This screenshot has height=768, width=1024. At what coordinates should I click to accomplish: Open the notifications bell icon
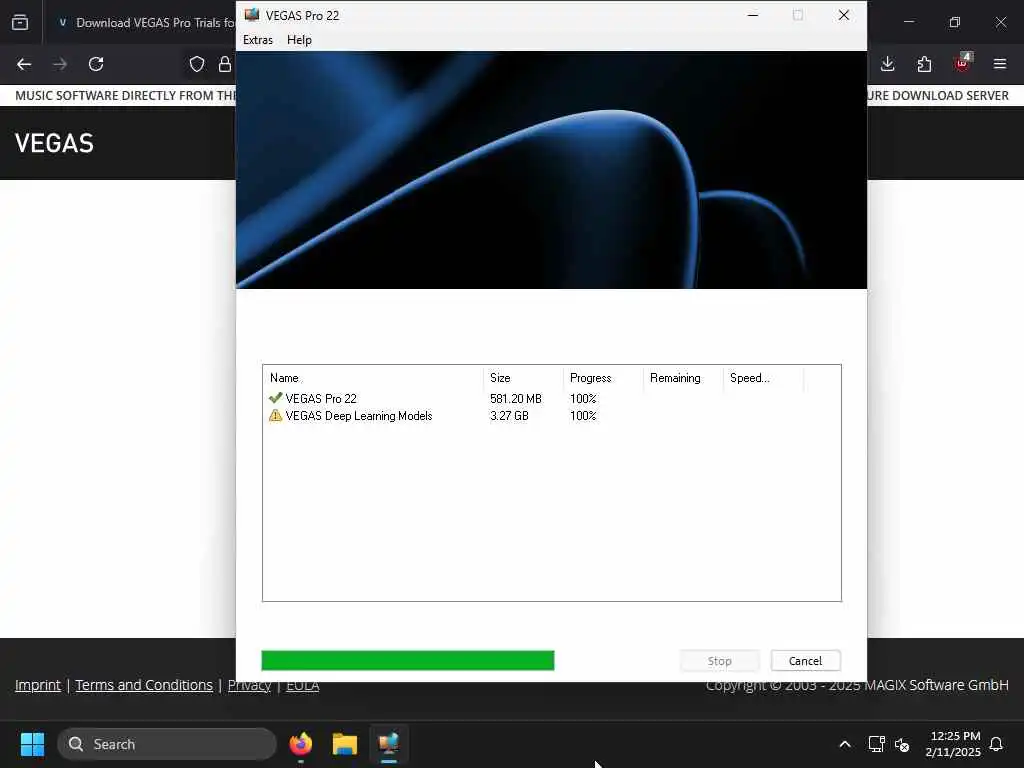click(997, 744)
